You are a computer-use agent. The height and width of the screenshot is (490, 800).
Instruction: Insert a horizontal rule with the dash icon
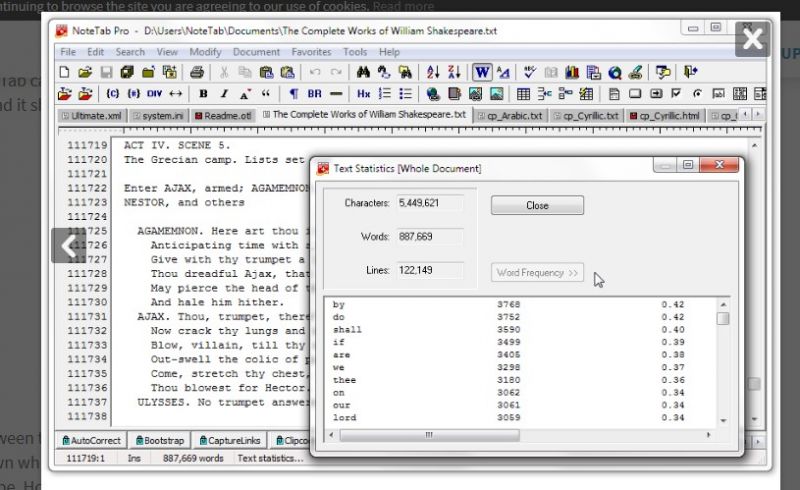[x=336, y=94]
